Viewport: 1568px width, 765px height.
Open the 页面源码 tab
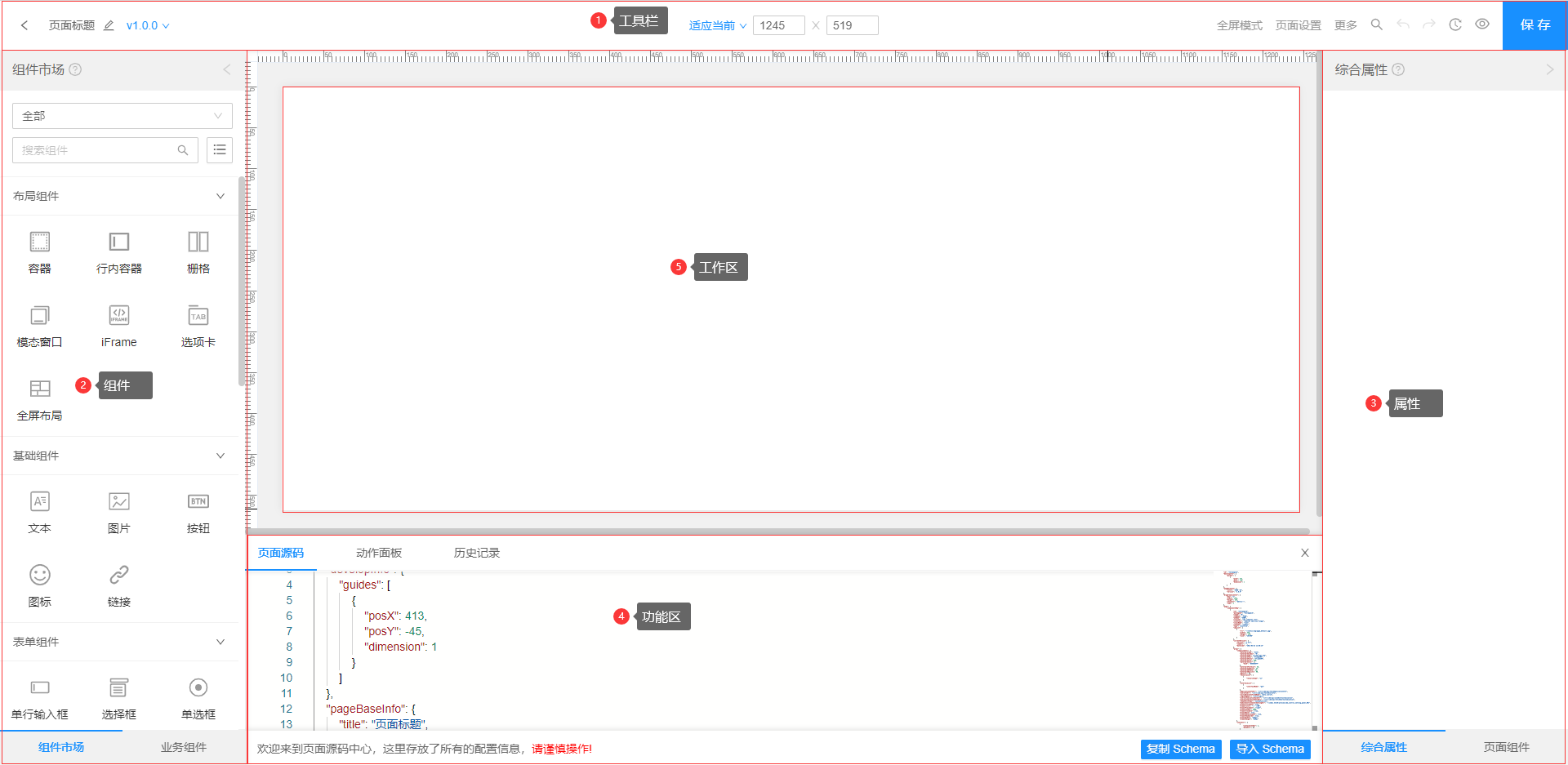tap(281, 553)
